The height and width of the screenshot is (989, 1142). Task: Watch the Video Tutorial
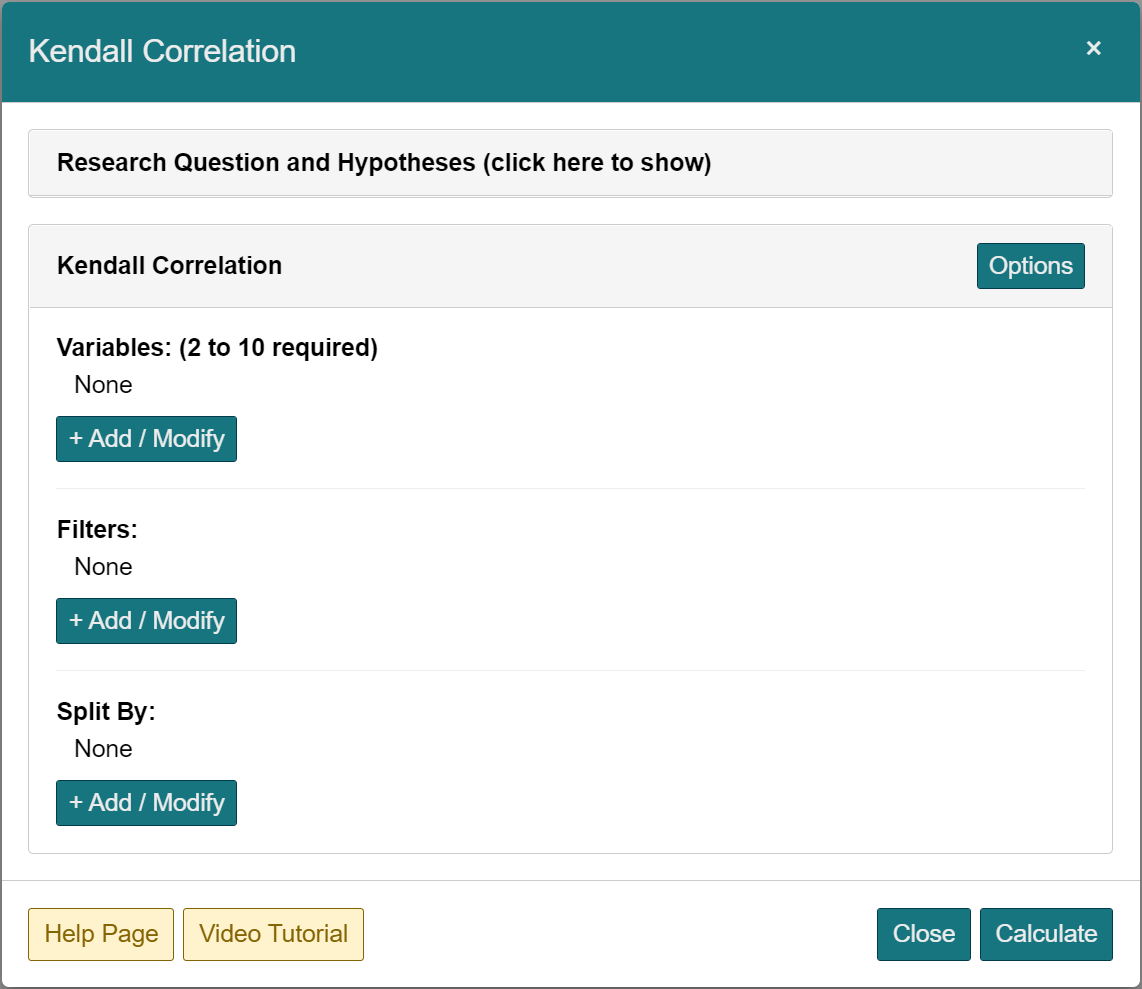pos(273,934)
